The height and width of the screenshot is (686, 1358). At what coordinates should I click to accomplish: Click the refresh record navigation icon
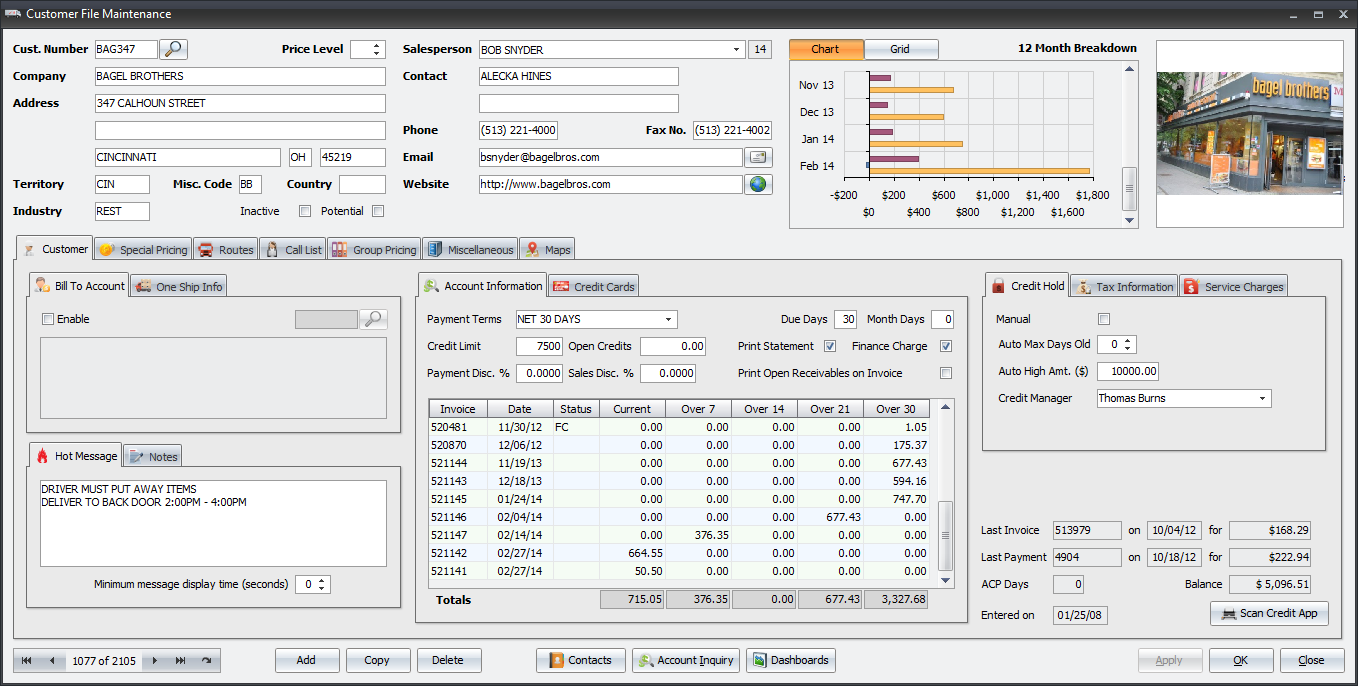coord(207,660)
